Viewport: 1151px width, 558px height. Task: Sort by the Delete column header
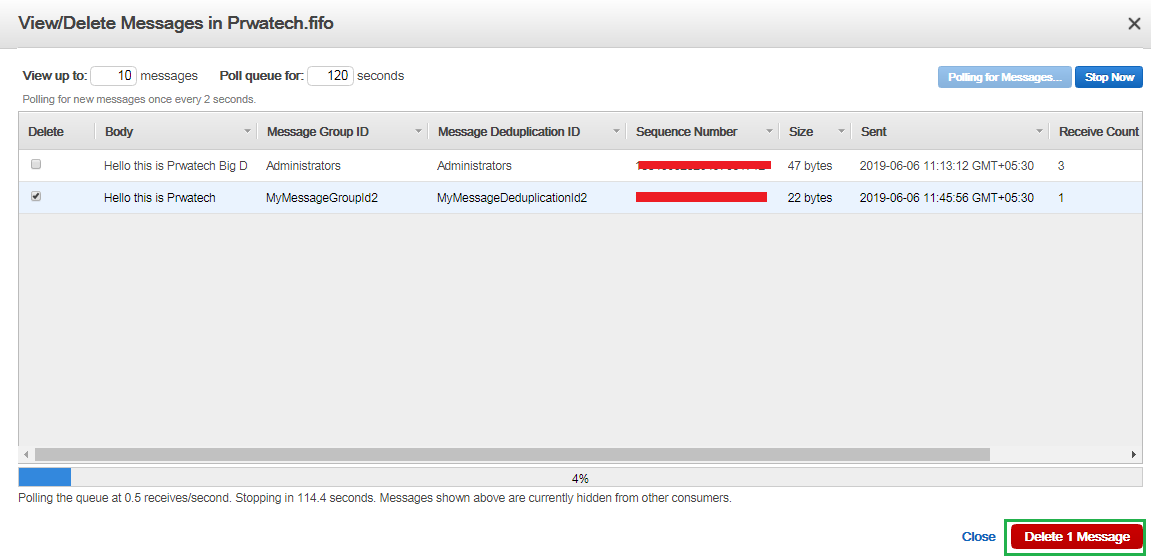coord(46,132)
